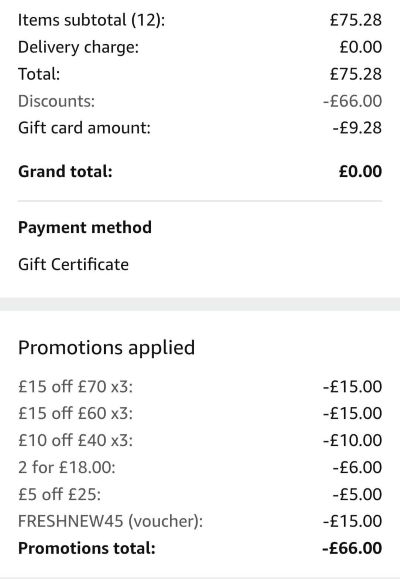Select the Gift Certificate payment entry

coord(73,264)
